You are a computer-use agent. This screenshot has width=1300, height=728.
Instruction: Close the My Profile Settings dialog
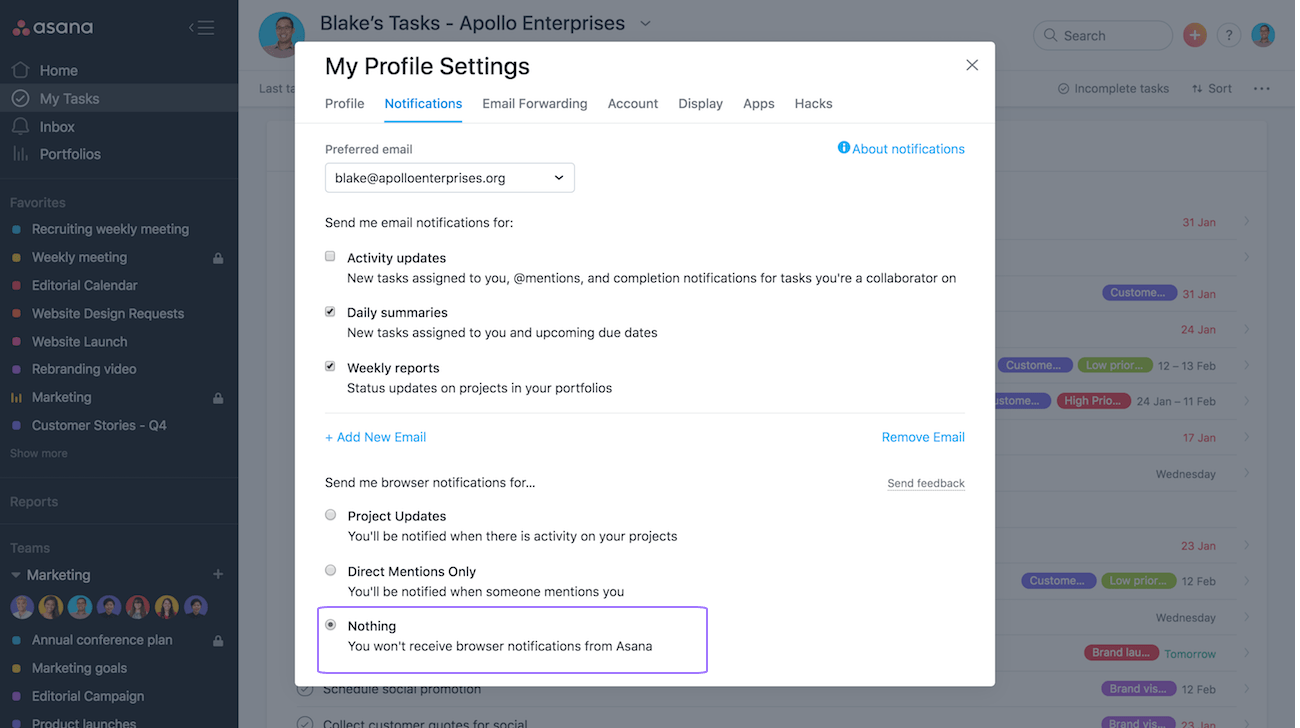coord(971,65)
